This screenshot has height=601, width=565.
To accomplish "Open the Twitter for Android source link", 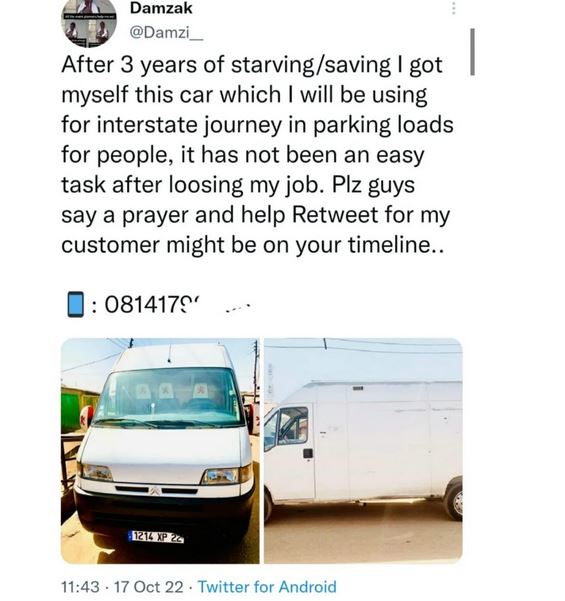I will 267,587.
